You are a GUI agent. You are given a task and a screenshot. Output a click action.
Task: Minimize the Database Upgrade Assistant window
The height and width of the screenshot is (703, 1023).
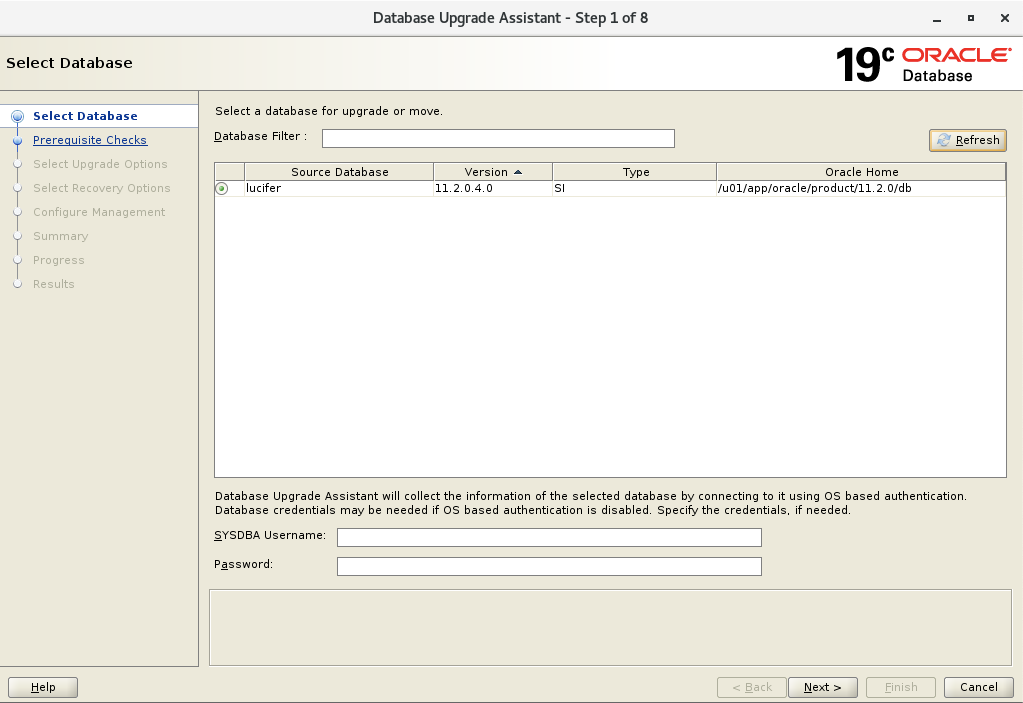pos(937,19)
